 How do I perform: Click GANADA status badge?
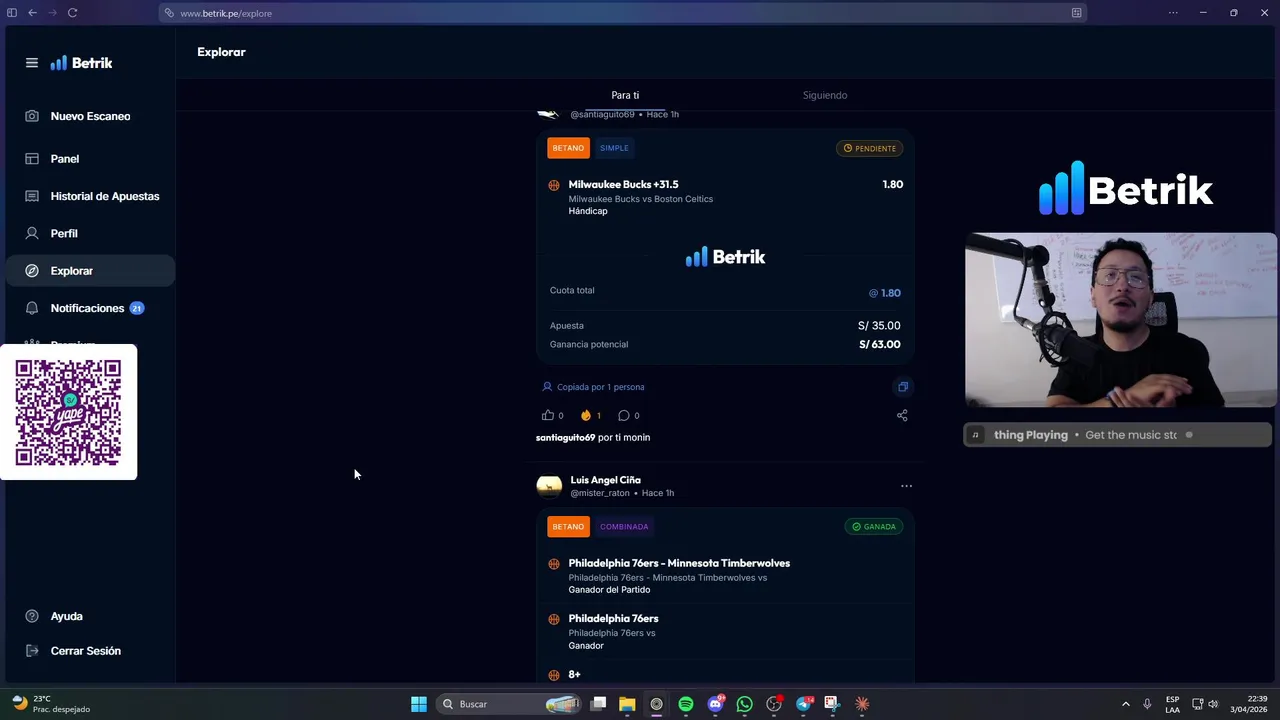coord(874,526)
